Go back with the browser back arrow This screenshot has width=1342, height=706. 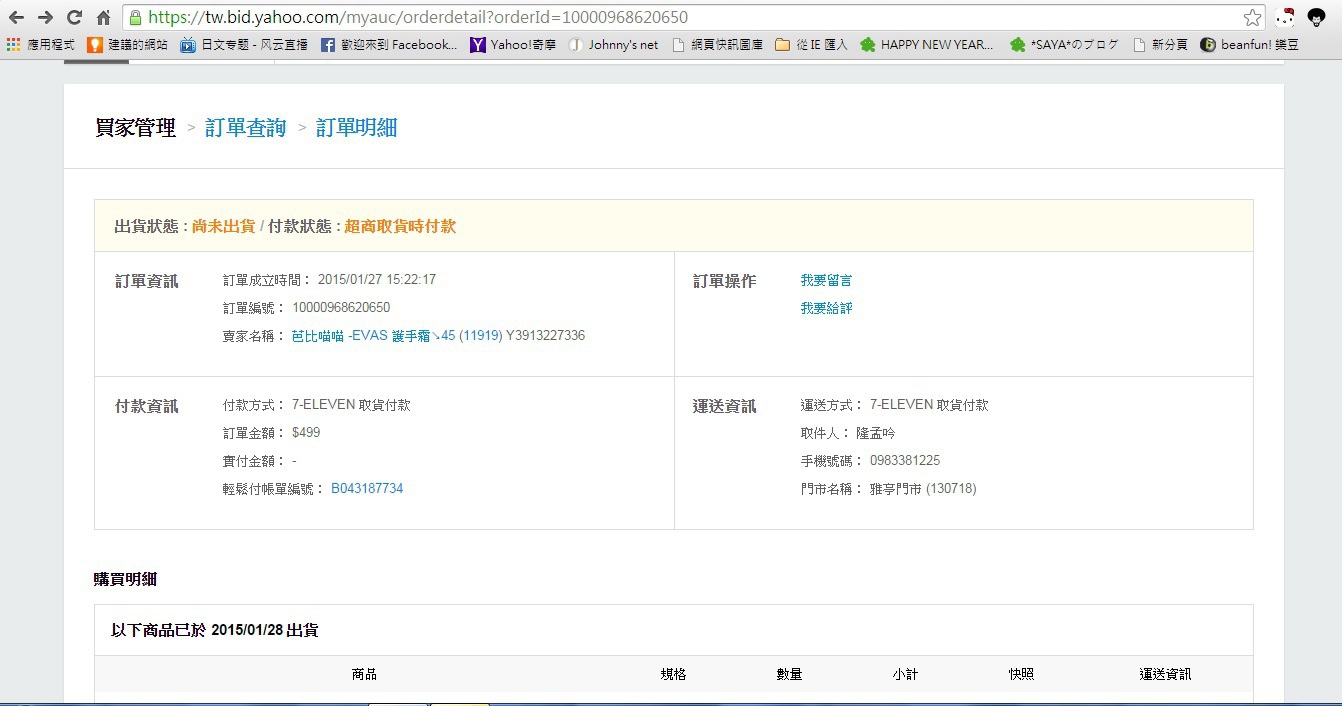point(16,17)
